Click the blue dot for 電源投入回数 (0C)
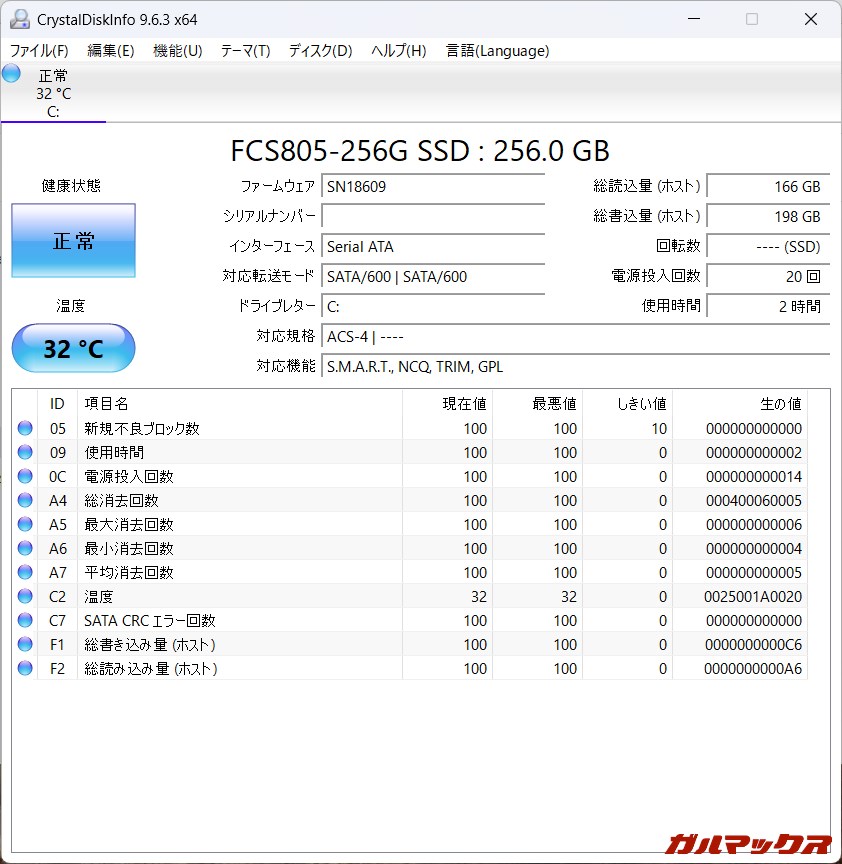Image resolution: width=842 pixels, height=864 pixels. click(x=24, y=476)
